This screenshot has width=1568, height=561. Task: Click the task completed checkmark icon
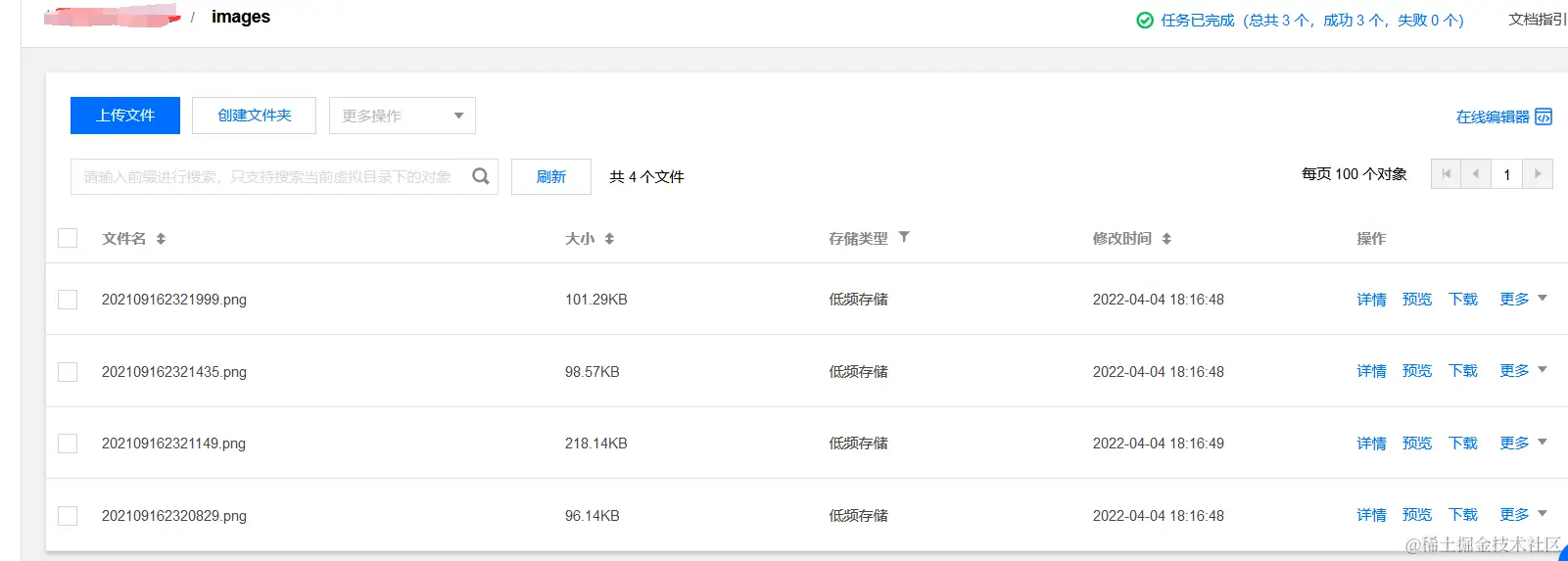pos(1145,21)
